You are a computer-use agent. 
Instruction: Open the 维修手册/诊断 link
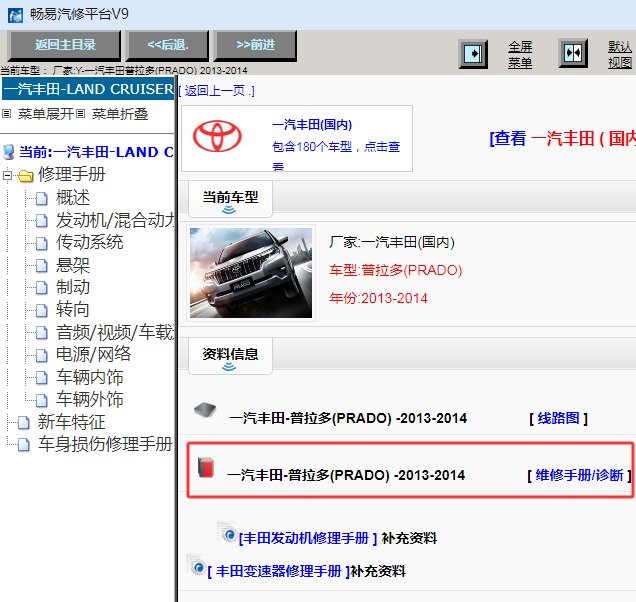coord(579,475)
